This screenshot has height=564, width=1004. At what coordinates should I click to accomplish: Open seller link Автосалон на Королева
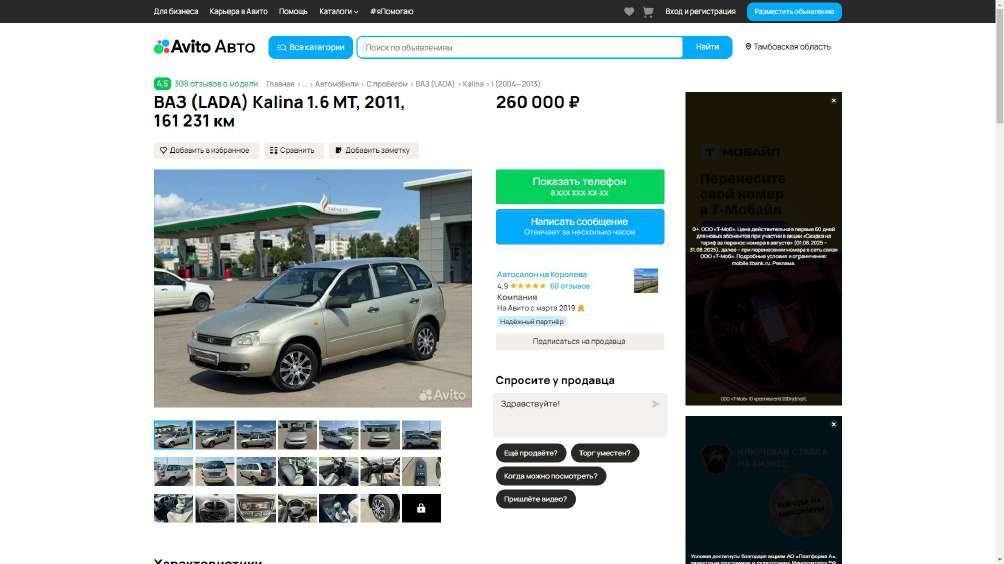click(x=542, y=275)
